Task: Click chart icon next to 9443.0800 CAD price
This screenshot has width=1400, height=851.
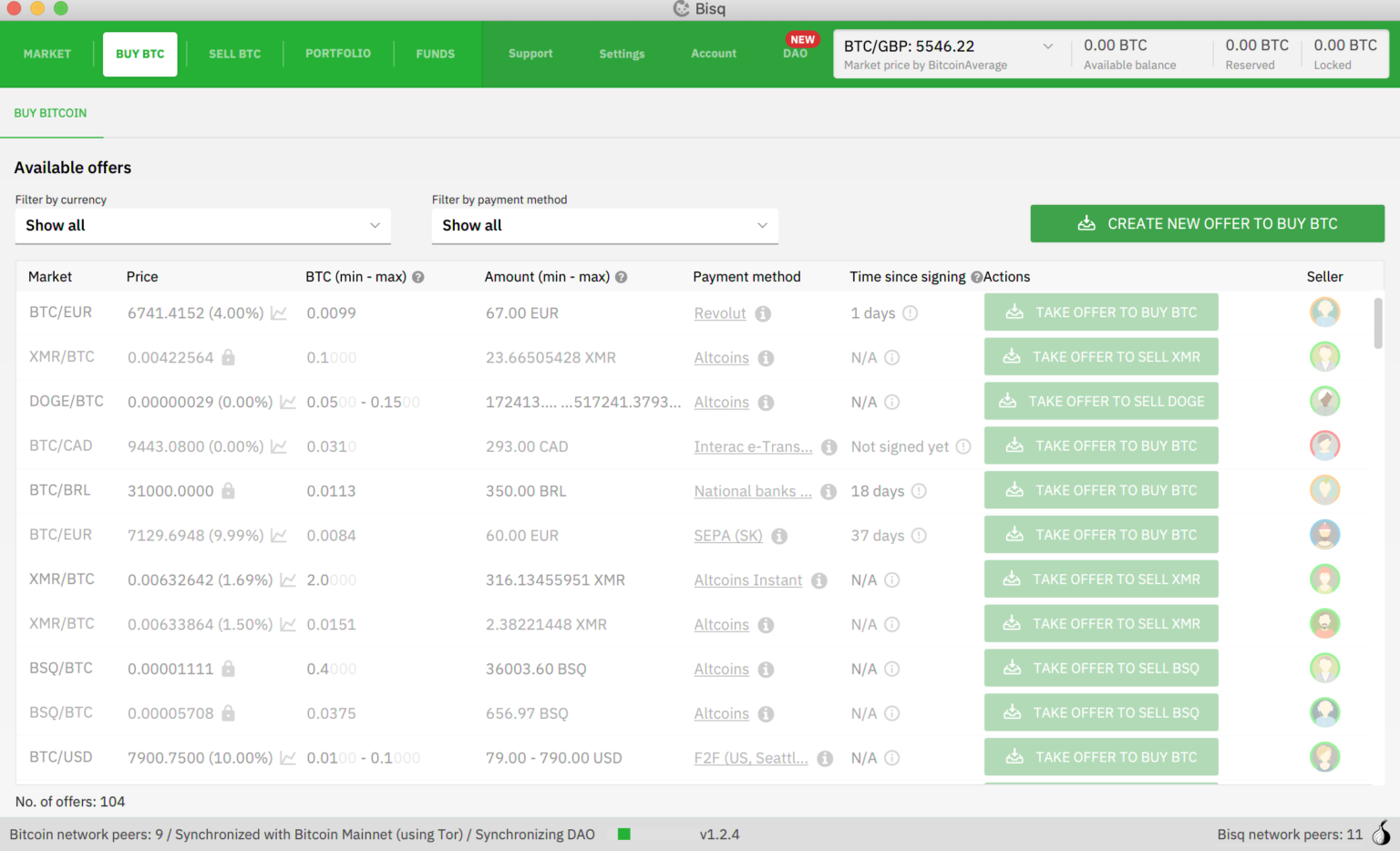Action: pos(279,446)
